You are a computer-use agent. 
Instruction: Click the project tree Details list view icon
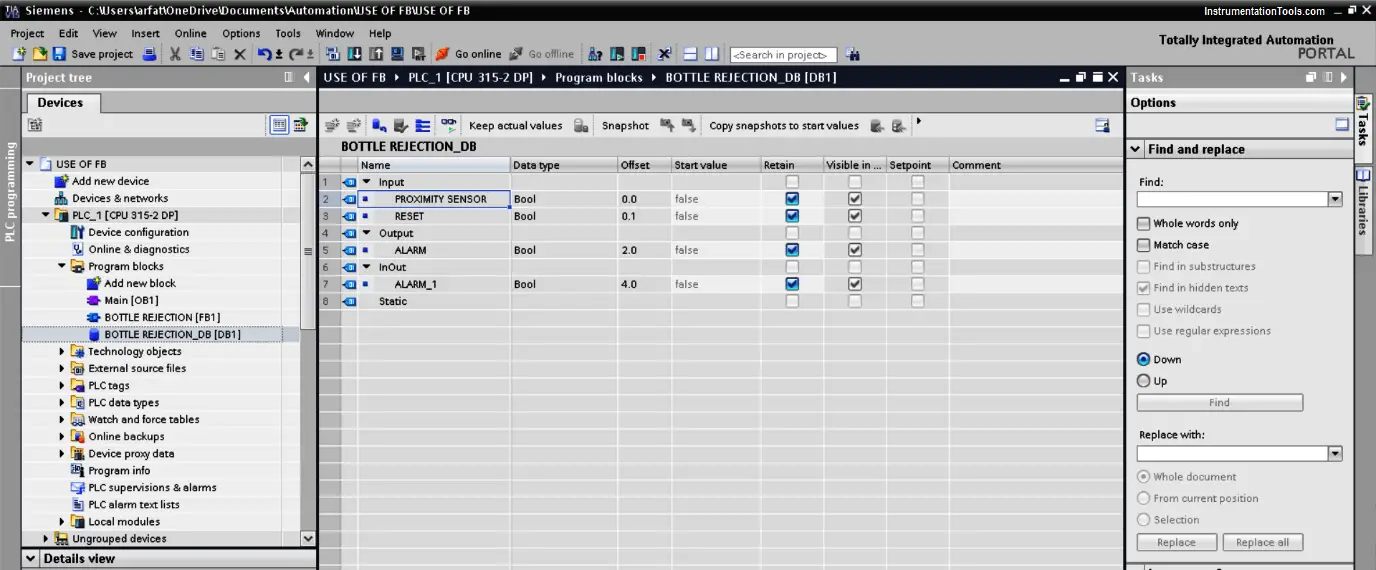pos(279,125)
